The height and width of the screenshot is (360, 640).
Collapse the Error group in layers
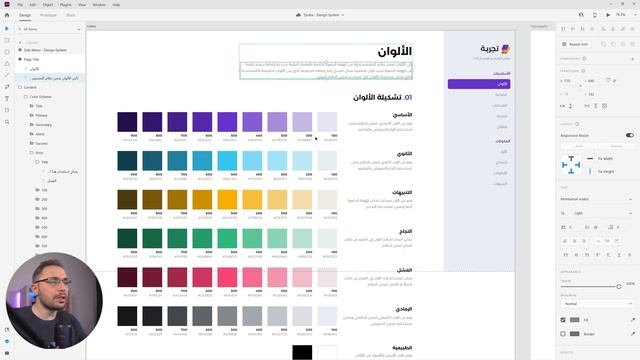(31, 153)
